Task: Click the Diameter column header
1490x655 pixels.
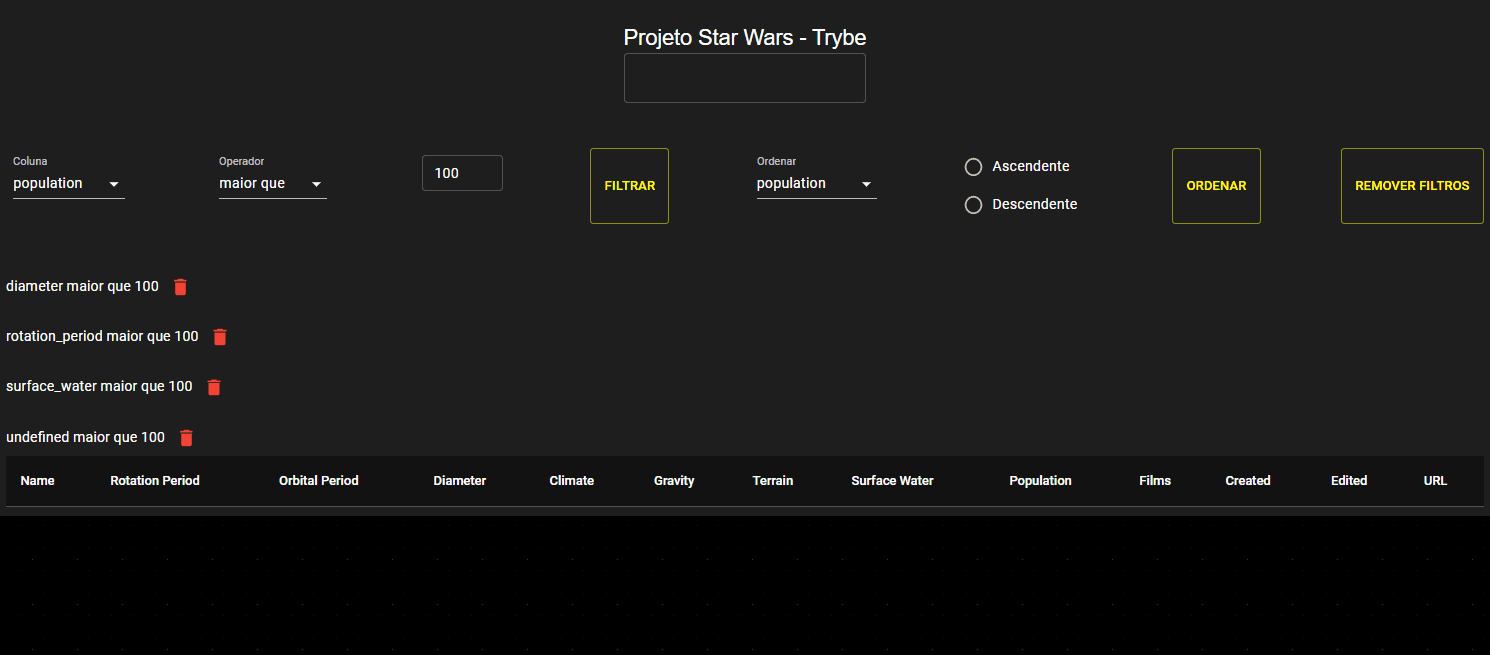Action: 460,481
